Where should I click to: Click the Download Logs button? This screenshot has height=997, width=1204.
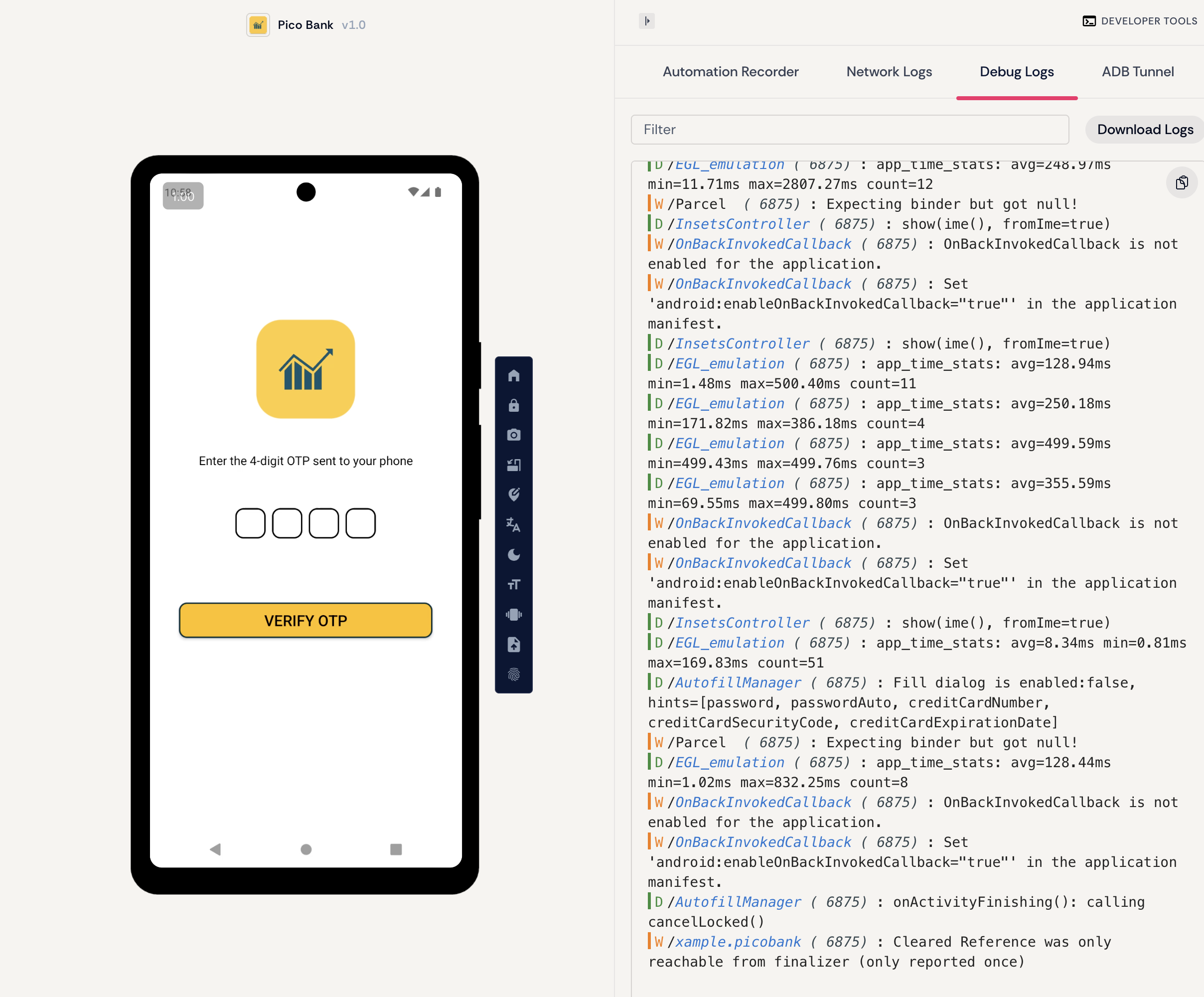[1145, 130]
